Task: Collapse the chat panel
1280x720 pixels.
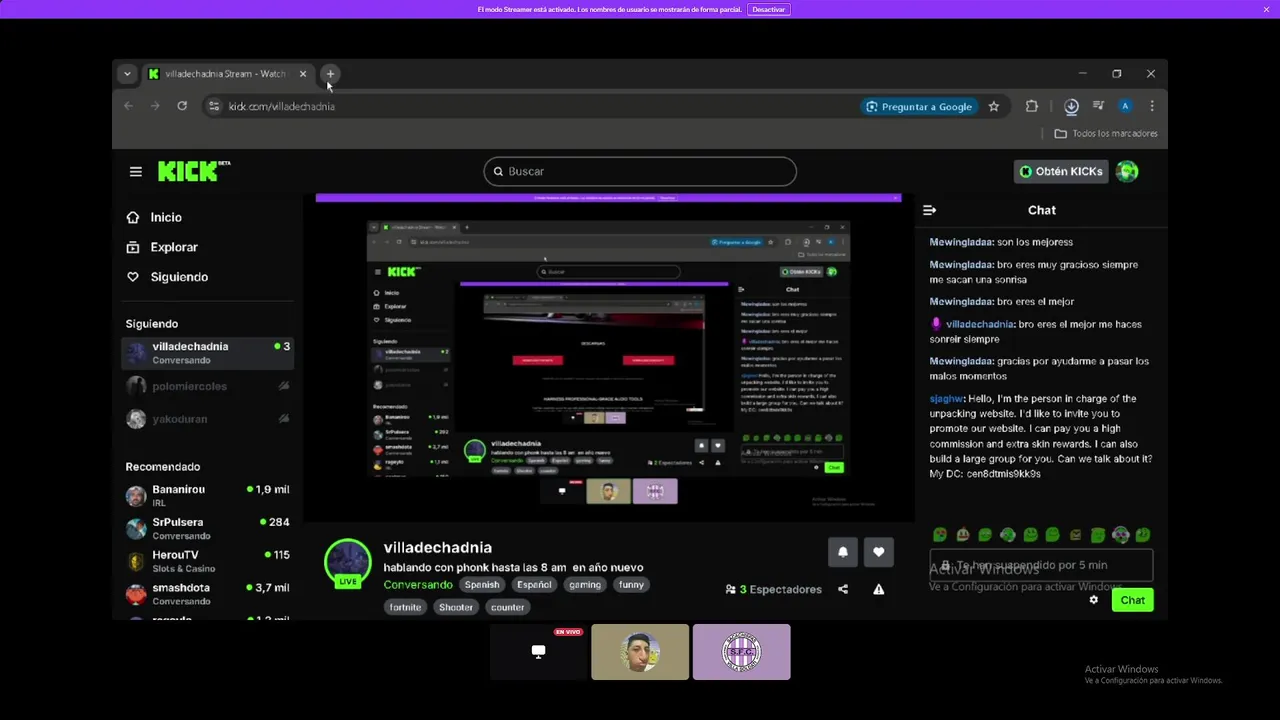Action: (929, 210)
